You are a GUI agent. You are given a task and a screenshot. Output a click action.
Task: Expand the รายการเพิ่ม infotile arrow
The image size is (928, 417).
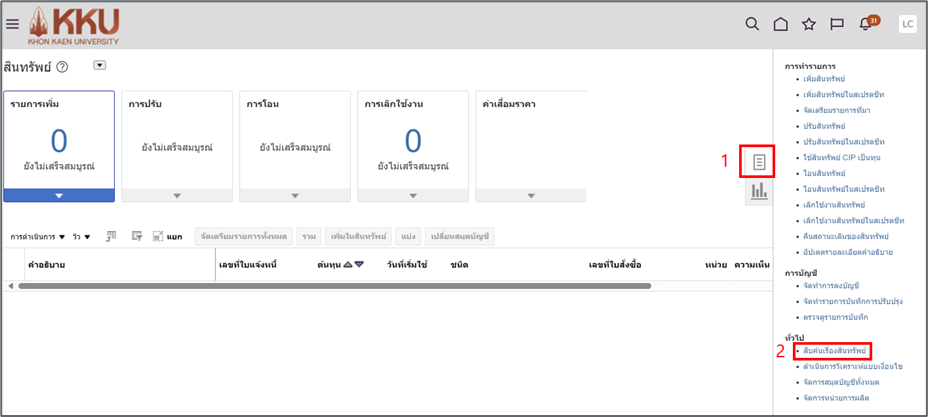pos(59,196)
